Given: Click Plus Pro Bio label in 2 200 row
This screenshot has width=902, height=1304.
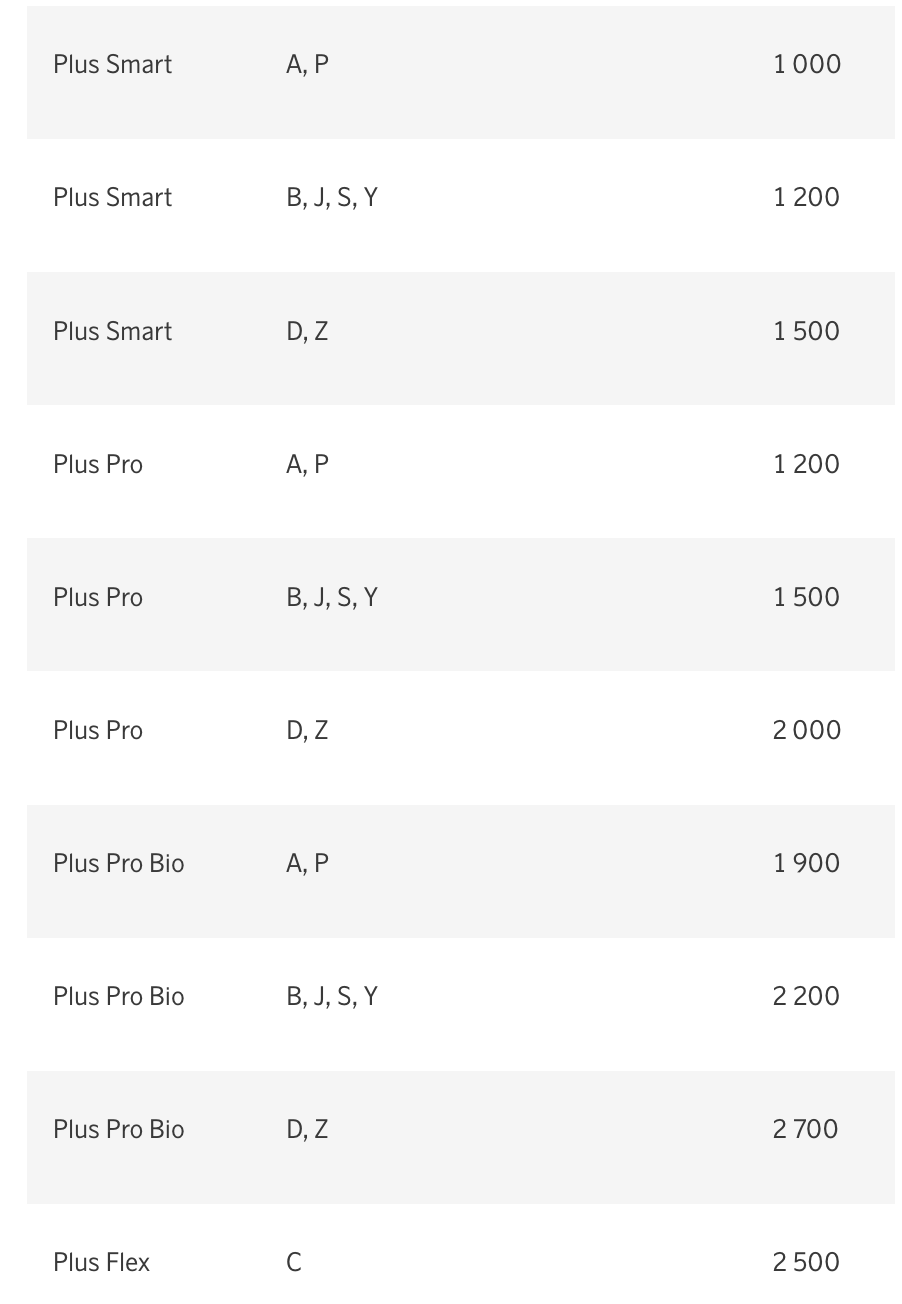Looking at the screenshot, I should (119, 996).
